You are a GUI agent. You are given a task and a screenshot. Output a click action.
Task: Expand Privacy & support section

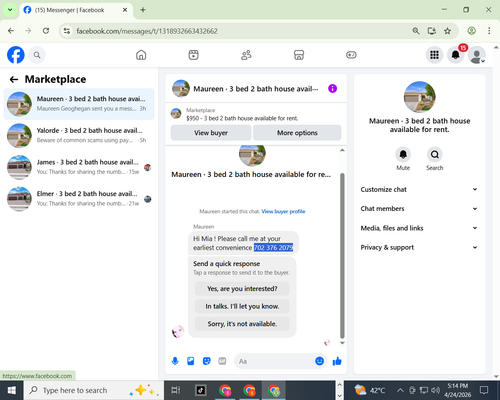pyautogui.click(x=419, y=247)
